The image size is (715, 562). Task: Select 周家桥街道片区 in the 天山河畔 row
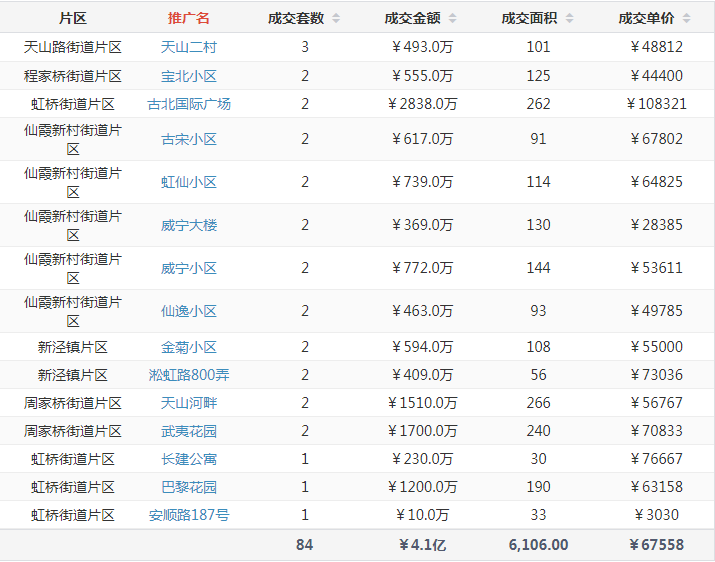(73, 403)
